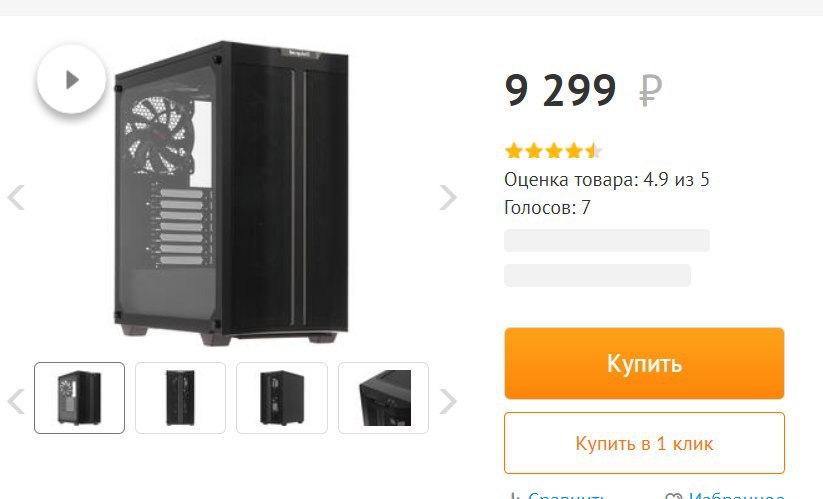Advance thumbnail strip with its right arrow
The height and width of the screenshot is (499, 823).
coord(448,401)
